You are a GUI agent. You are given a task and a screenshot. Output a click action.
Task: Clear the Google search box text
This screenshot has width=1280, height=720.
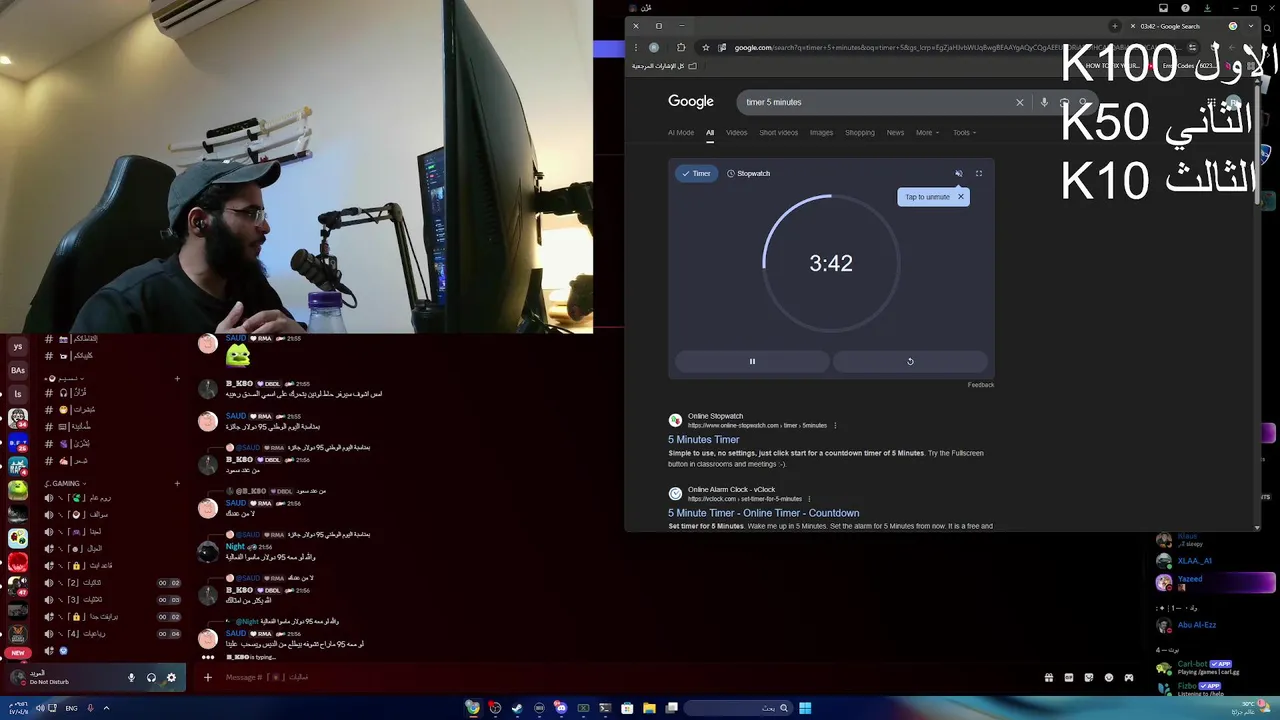click(x=1020, y=102)
